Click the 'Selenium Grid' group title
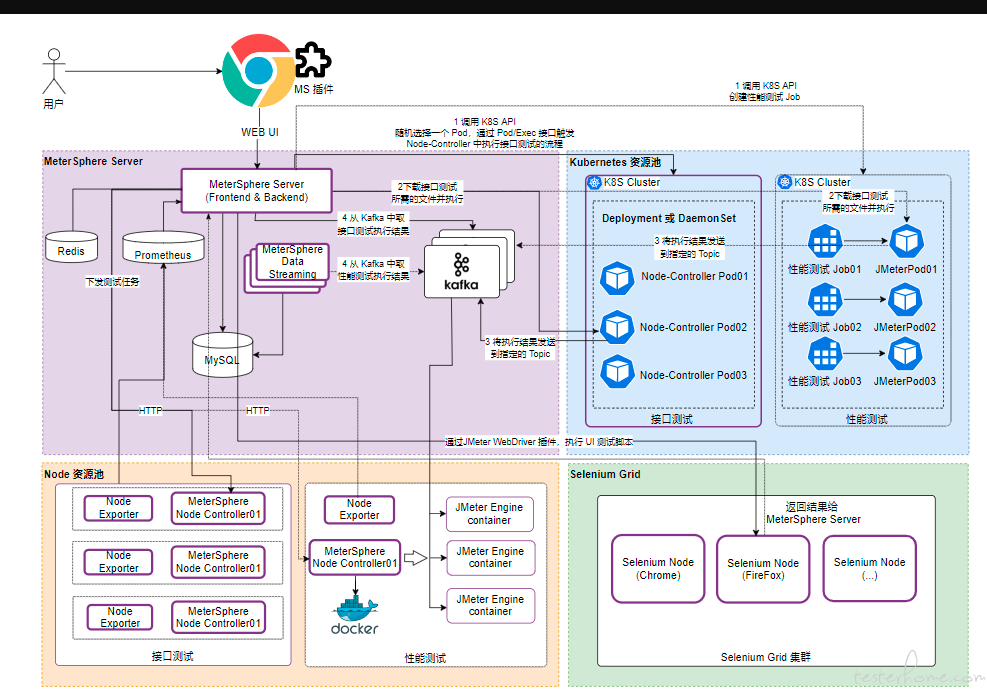This screenshot has height=697, width=987. coord(605,474)
